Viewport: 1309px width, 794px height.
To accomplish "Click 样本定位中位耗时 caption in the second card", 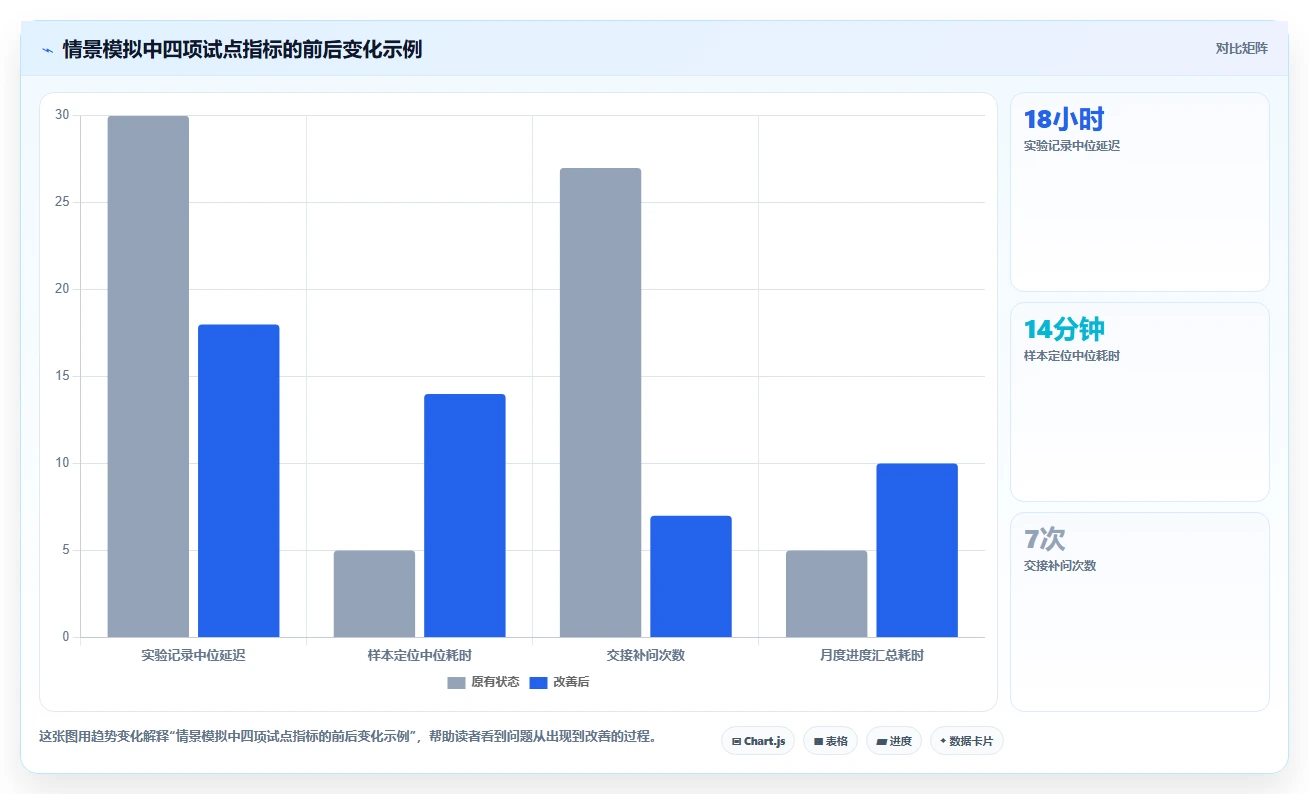I will point(1072,356).
